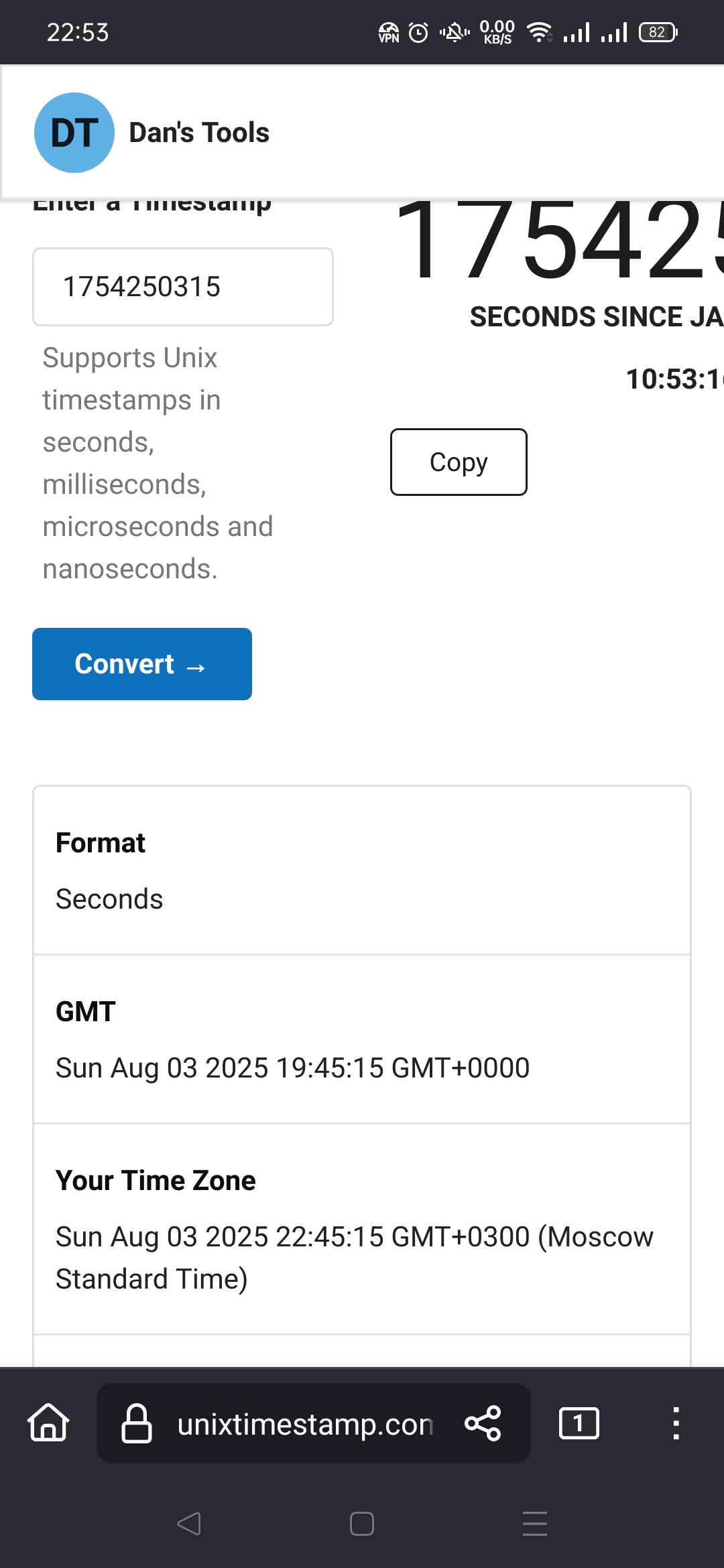Viewport: 724px width, 1568px height.
Task: Click the Convert button
Action: click(x=142, y=664)
